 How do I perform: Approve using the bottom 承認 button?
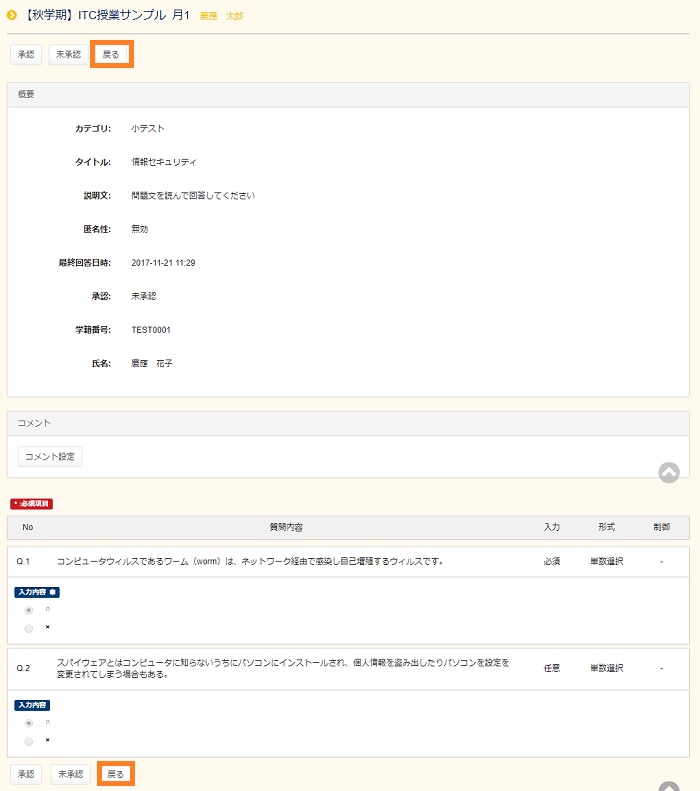pos(26,774)
